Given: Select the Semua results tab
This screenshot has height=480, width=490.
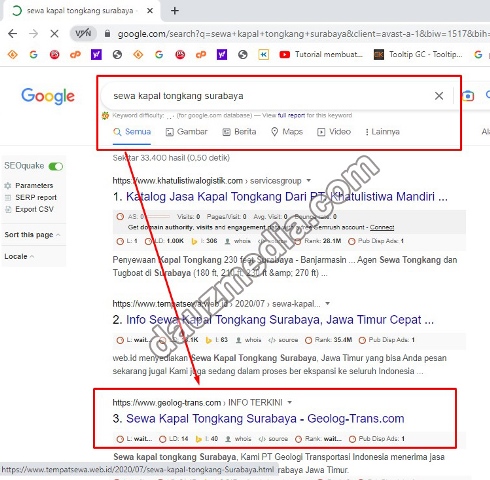Looking at the screenshot, I should [x=132, y=132].
